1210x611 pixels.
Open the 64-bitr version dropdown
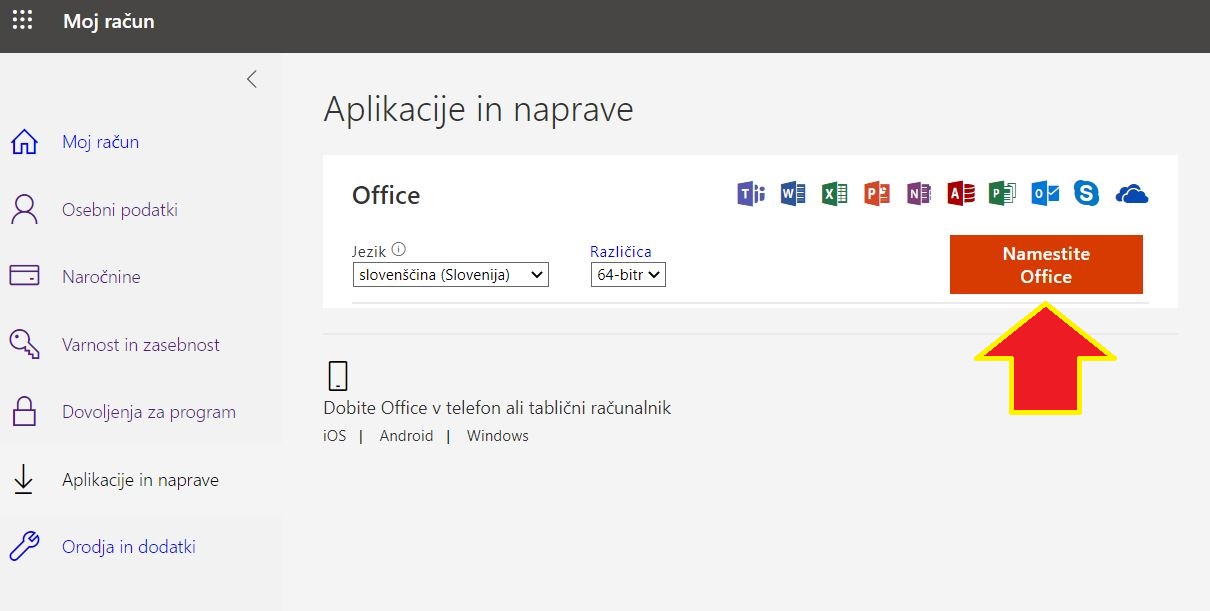pyautogui.click(x=628, y=274)
